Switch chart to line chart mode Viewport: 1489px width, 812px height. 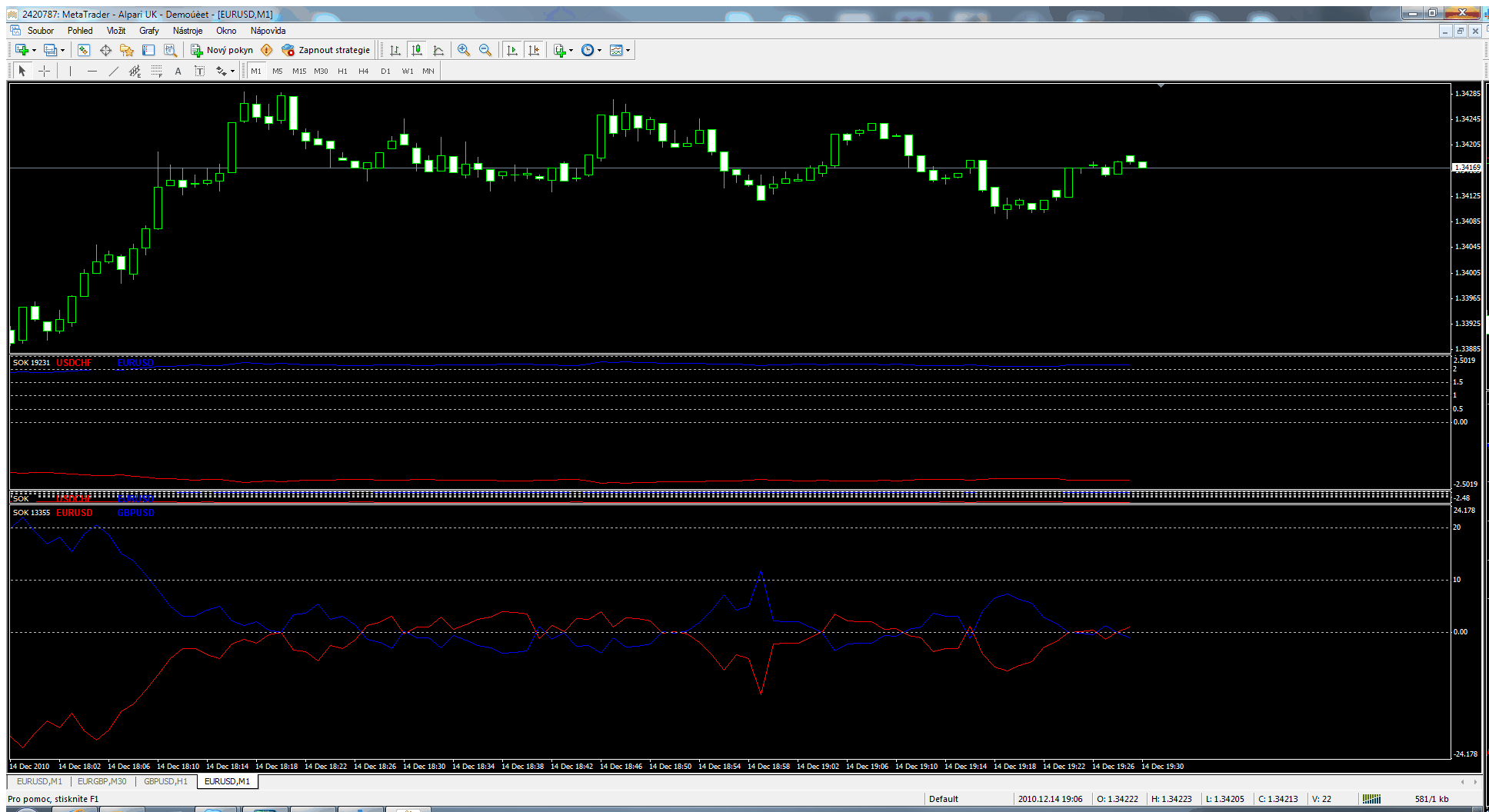438,50
